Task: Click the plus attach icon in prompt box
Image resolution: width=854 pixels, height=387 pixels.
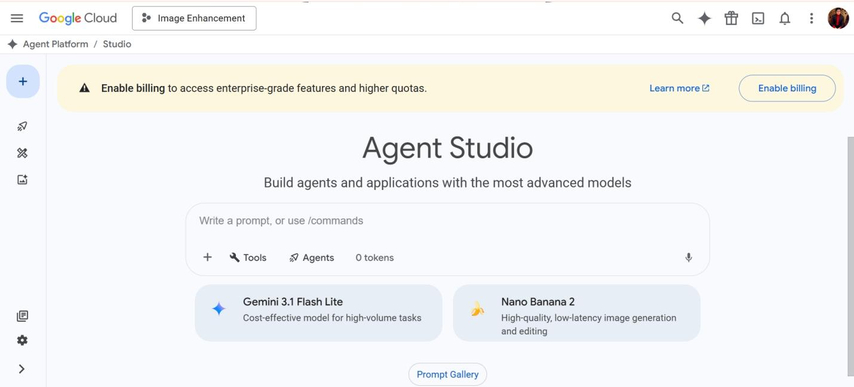Action: [x=207, y=257]
